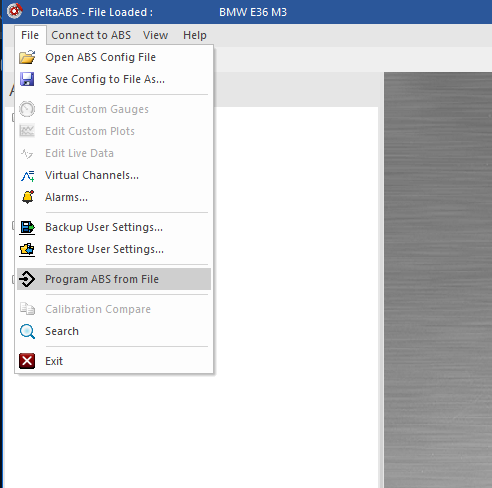492x488 pixels.
Task: Click the diamond arrow icon for Program ABS
Action: tap(27, 279)
